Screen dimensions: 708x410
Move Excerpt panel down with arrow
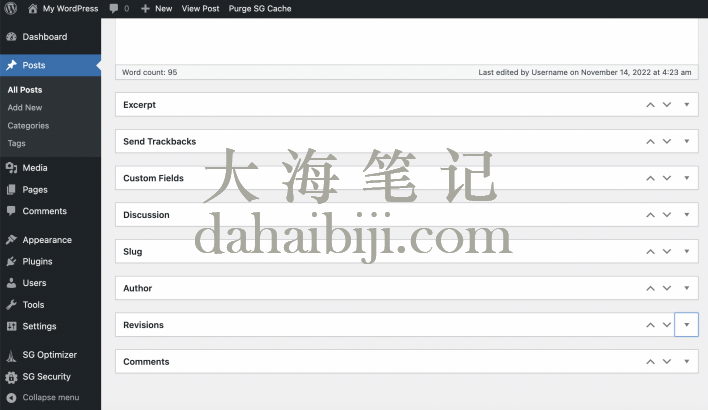(x=667, y=105)
